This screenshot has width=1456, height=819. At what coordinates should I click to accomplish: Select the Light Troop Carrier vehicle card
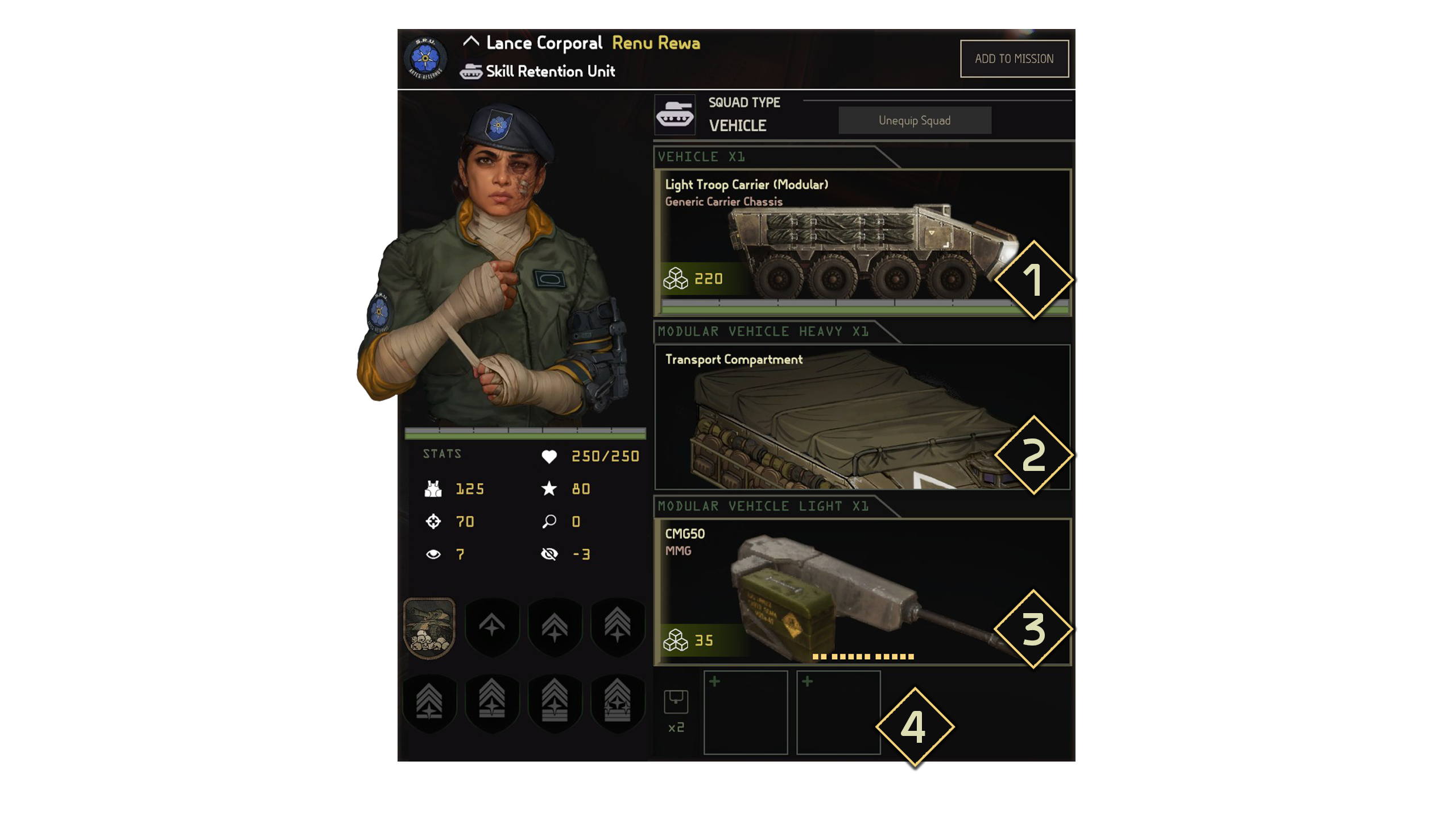click(x=863, y=243)
